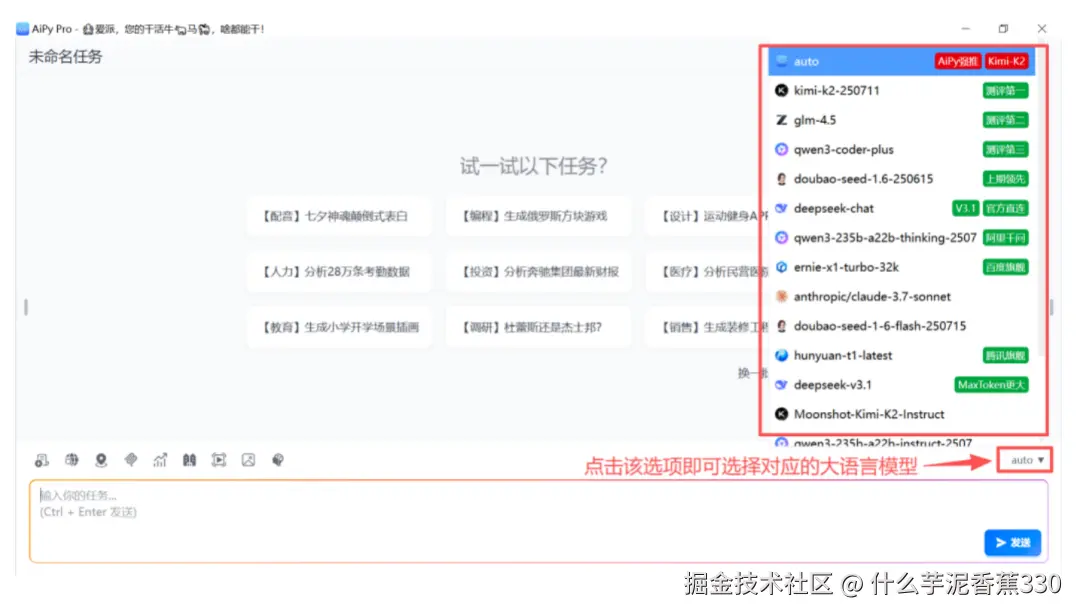Click the 未命名任务 task title

65,57
